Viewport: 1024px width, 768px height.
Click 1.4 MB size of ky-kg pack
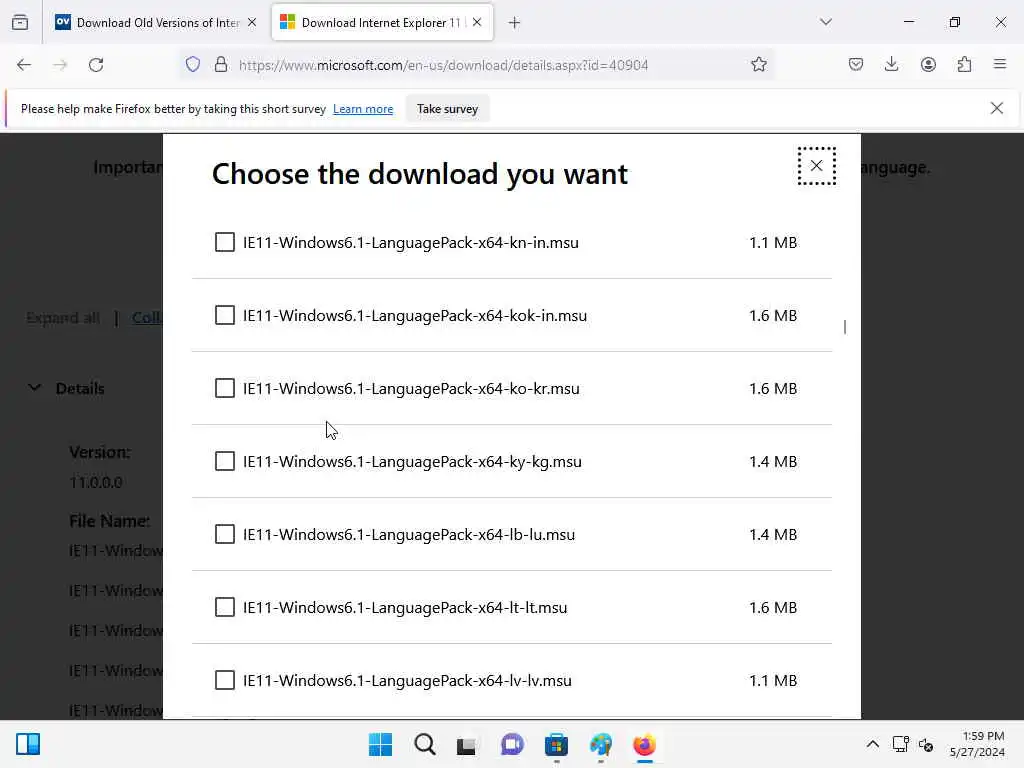[773, 462]
